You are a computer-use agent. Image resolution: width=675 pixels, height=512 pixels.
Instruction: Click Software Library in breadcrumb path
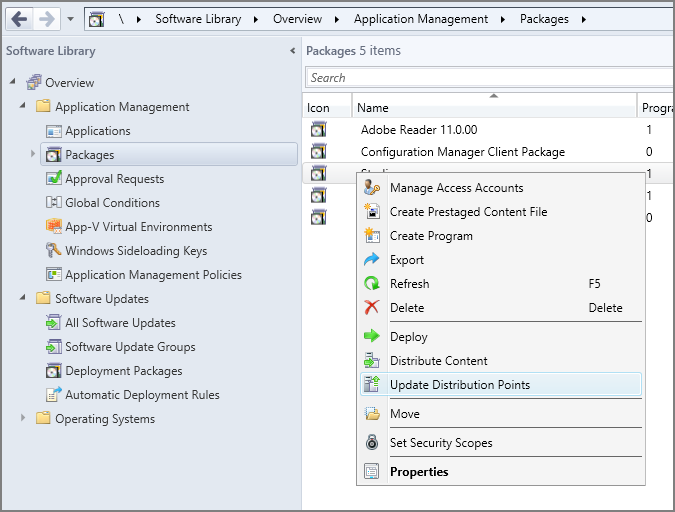(x=198, y=19)
